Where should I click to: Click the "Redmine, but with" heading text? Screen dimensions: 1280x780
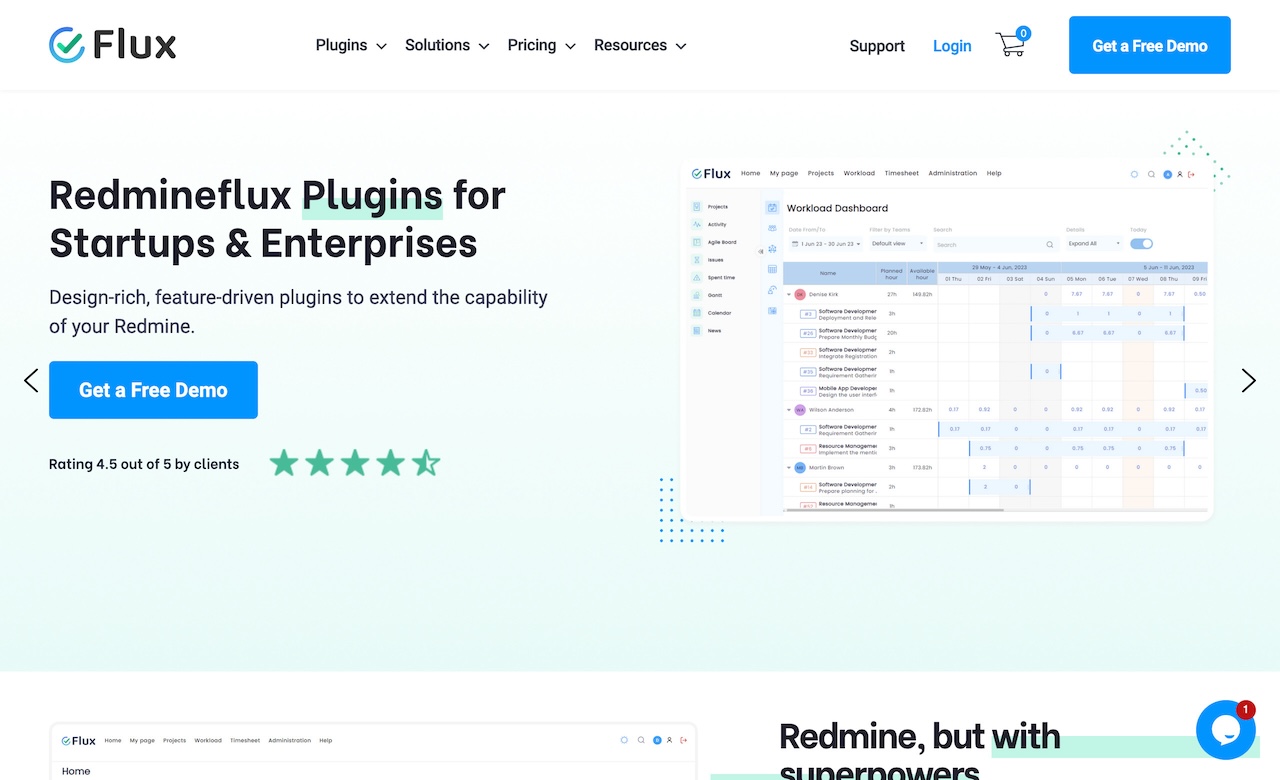919,737
